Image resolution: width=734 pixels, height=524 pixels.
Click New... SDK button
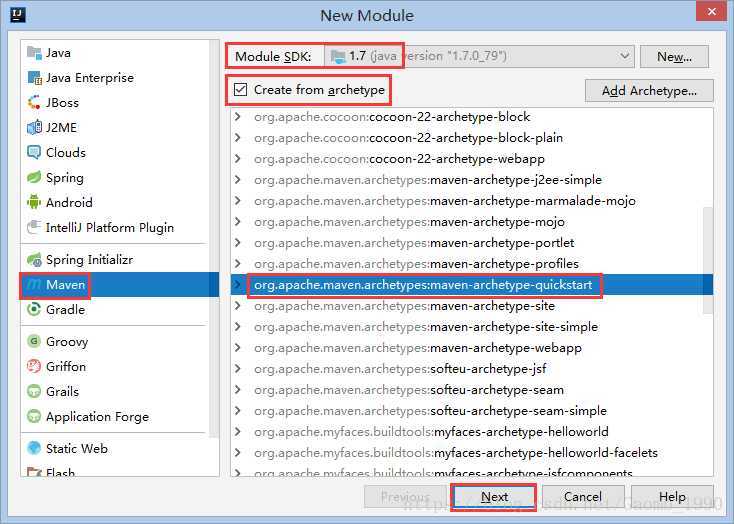[x=674, y=57]
